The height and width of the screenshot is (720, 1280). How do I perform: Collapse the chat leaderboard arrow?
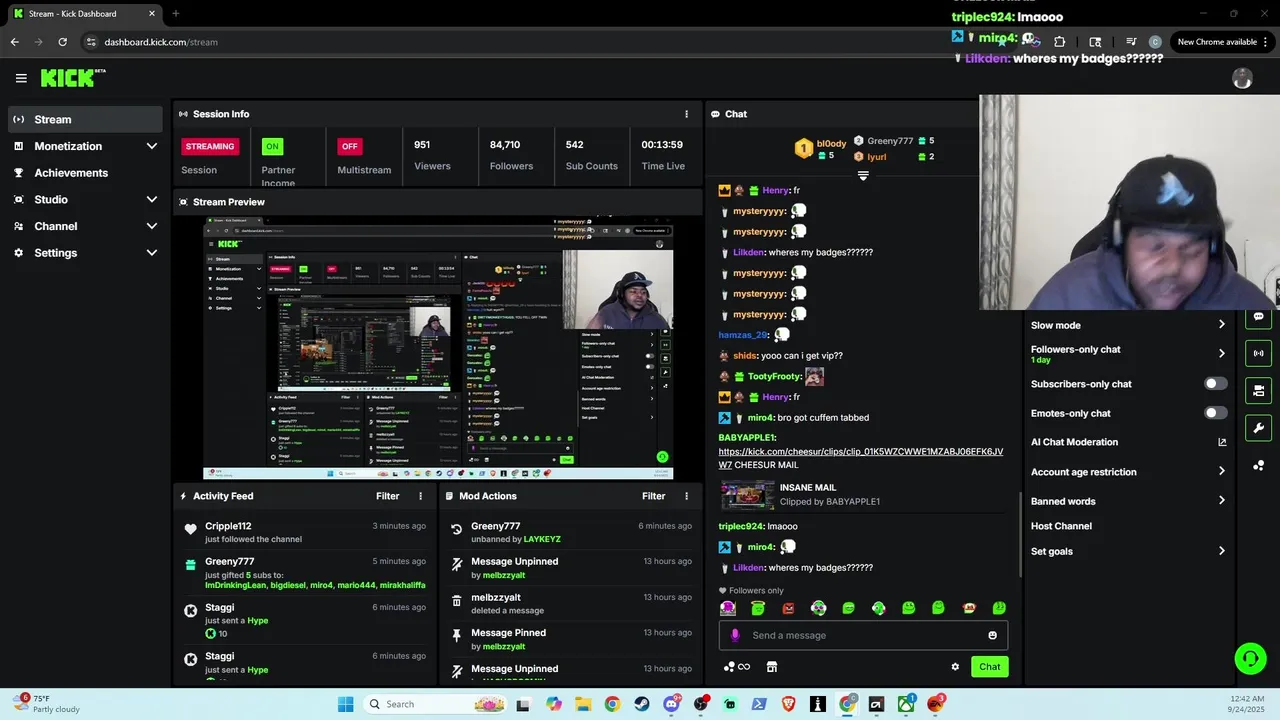pos(863,176)
